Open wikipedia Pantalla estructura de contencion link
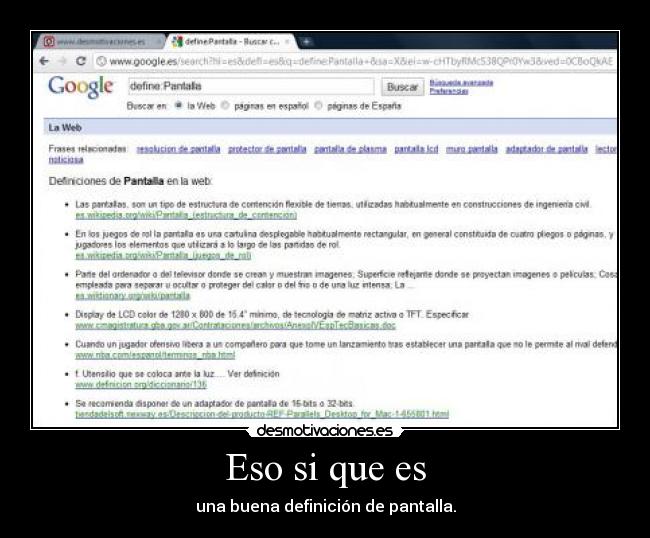650x538 pixels. click(186, 215)
